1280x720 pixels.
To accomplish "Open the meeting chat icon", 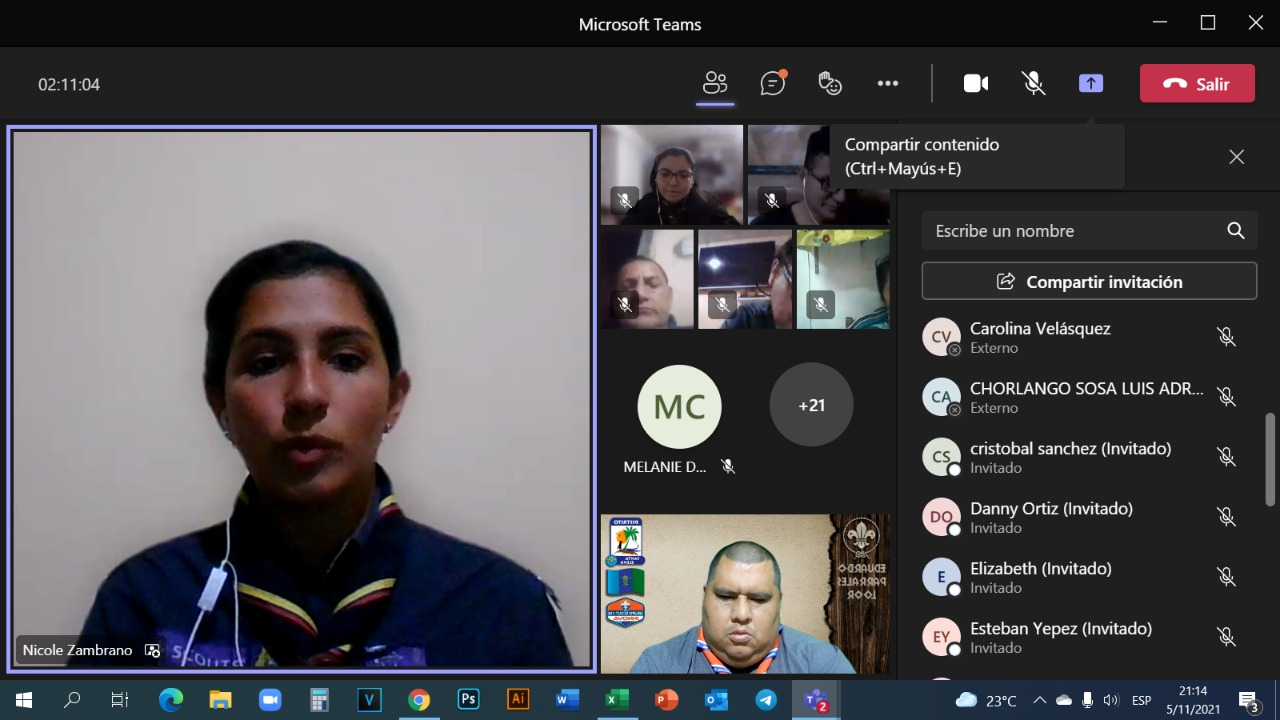I will [772, 84].
